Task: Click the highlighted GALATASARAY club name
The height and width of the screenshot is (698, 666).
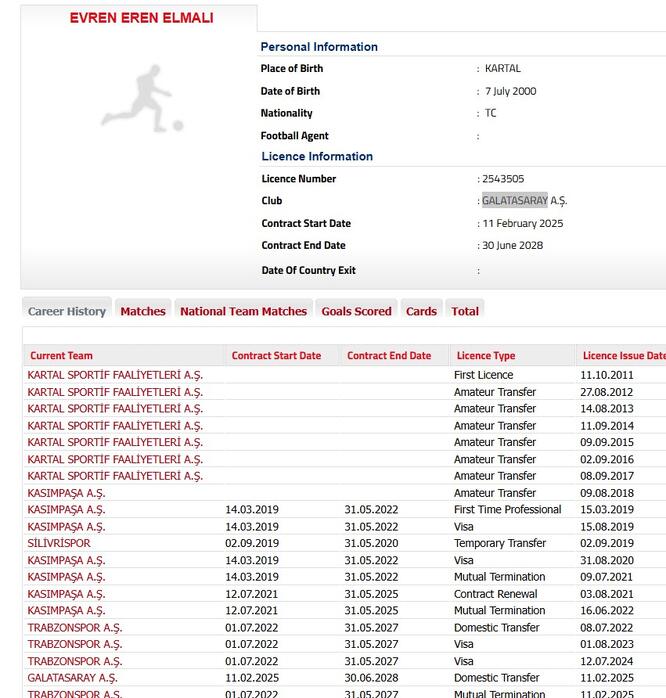Action: [515, 201]
